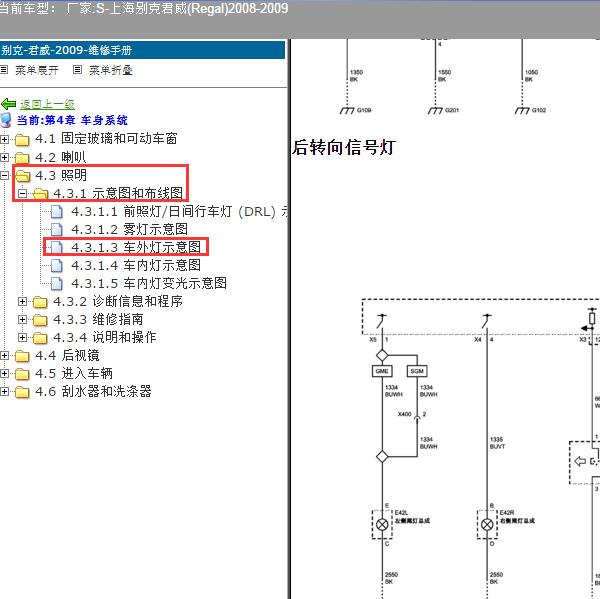Click folder icon of 4.3.4 说明和操作

pos(40,338)
